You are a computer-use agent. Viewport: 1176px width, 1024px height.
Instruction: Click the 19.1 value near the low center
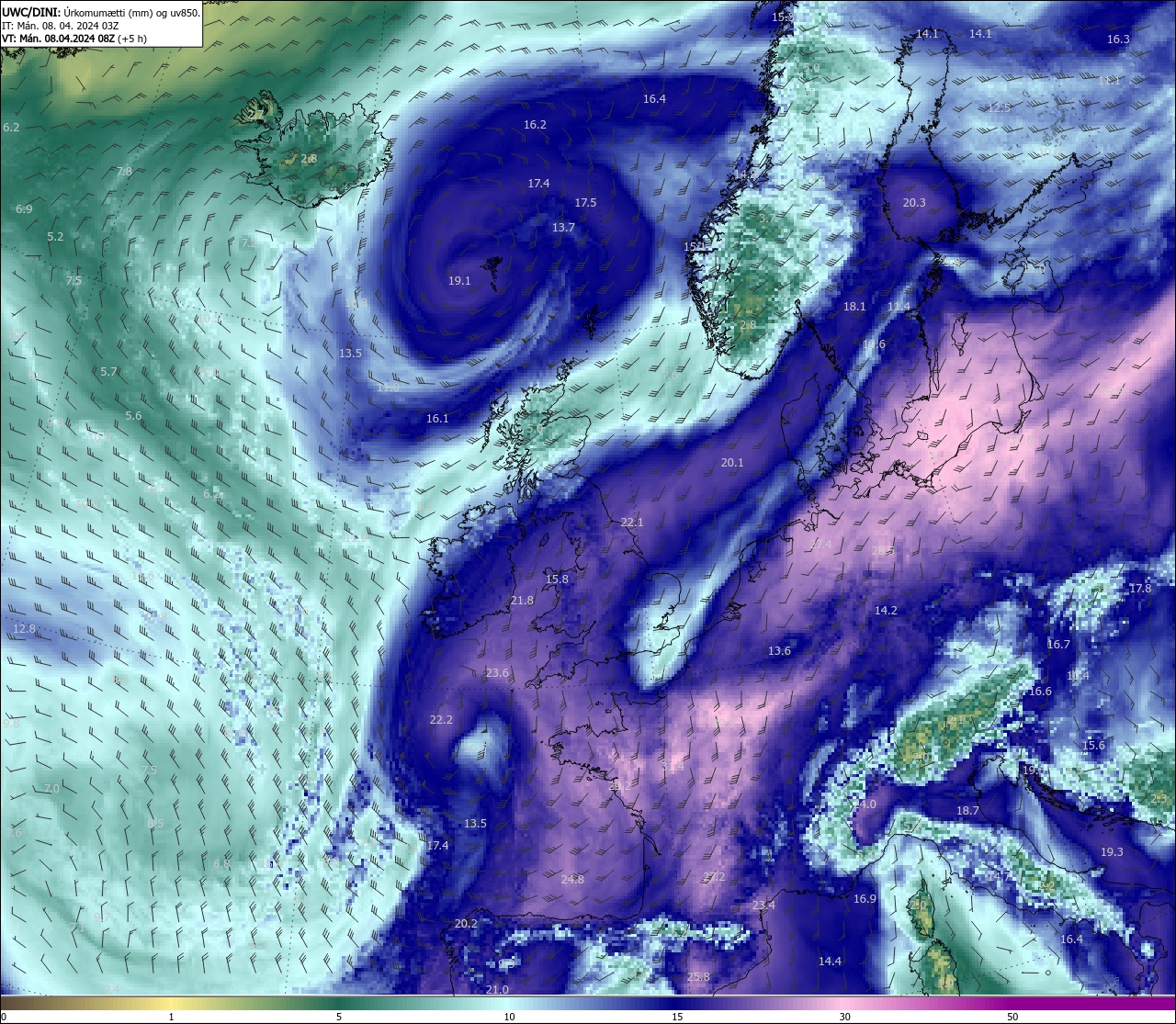[x=459, y=281]
